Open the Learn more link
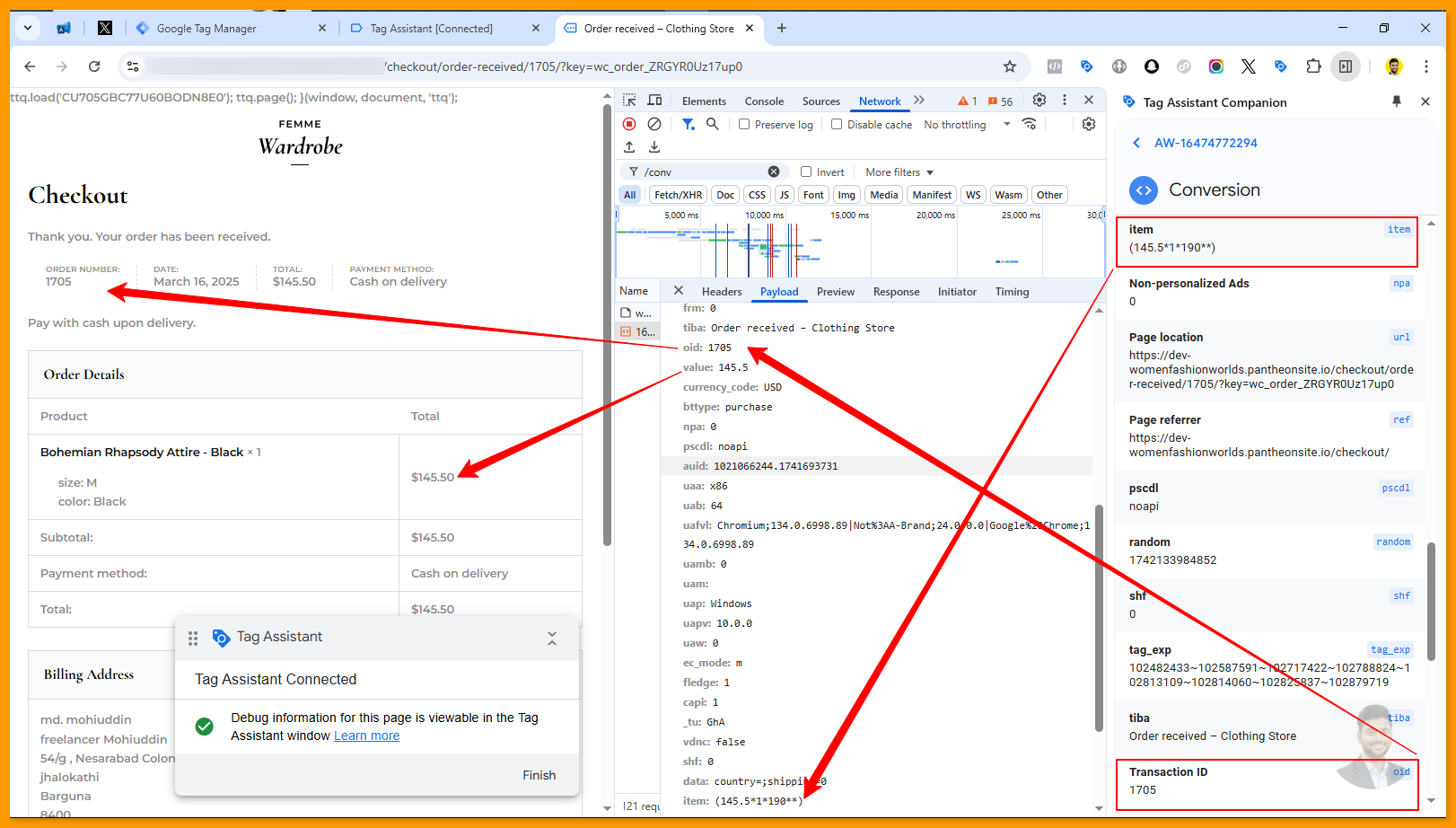1456x828 pixels. pyautogui.click(x=367, y=736)
